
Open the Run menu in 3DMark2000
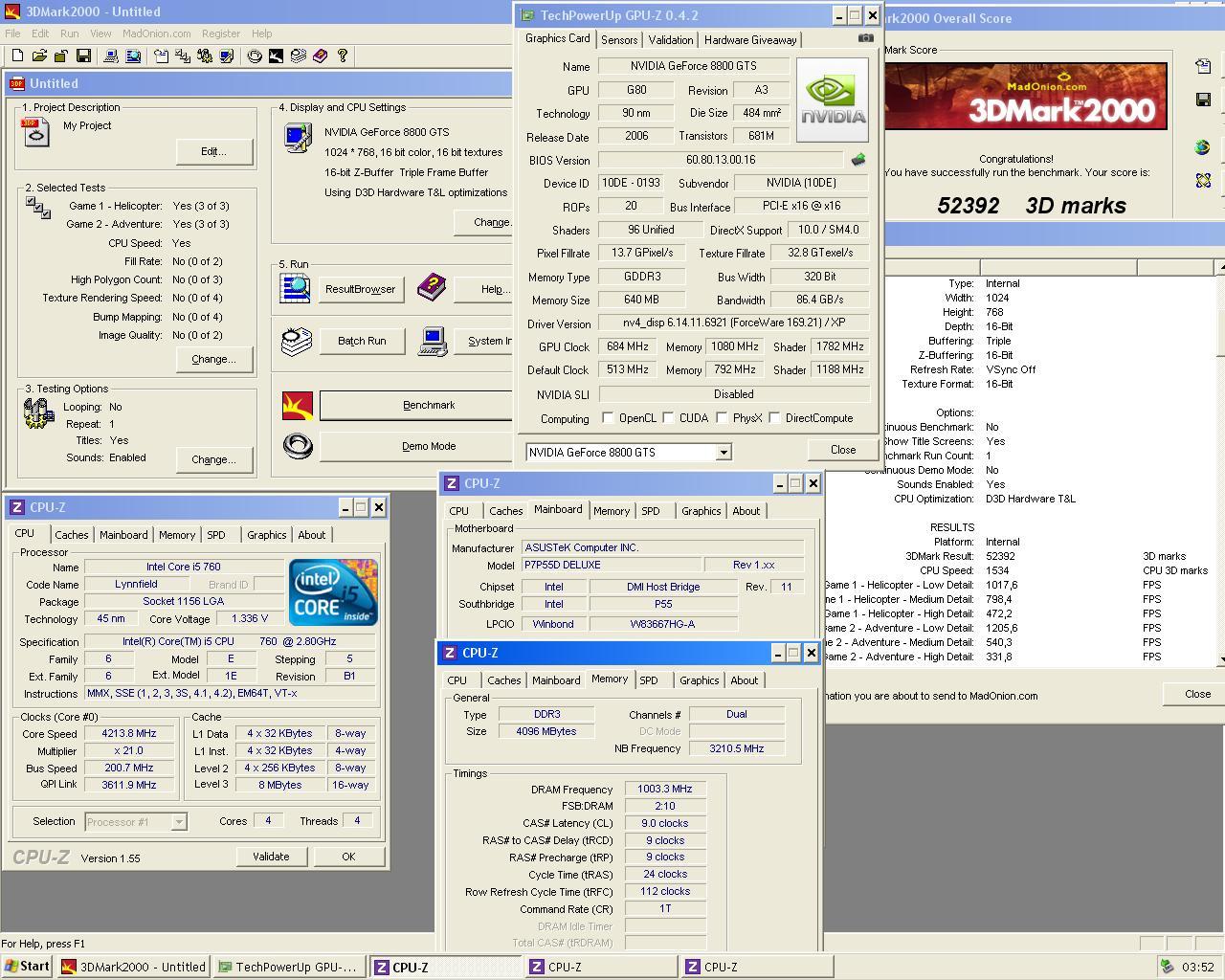(x=70, y=33)
